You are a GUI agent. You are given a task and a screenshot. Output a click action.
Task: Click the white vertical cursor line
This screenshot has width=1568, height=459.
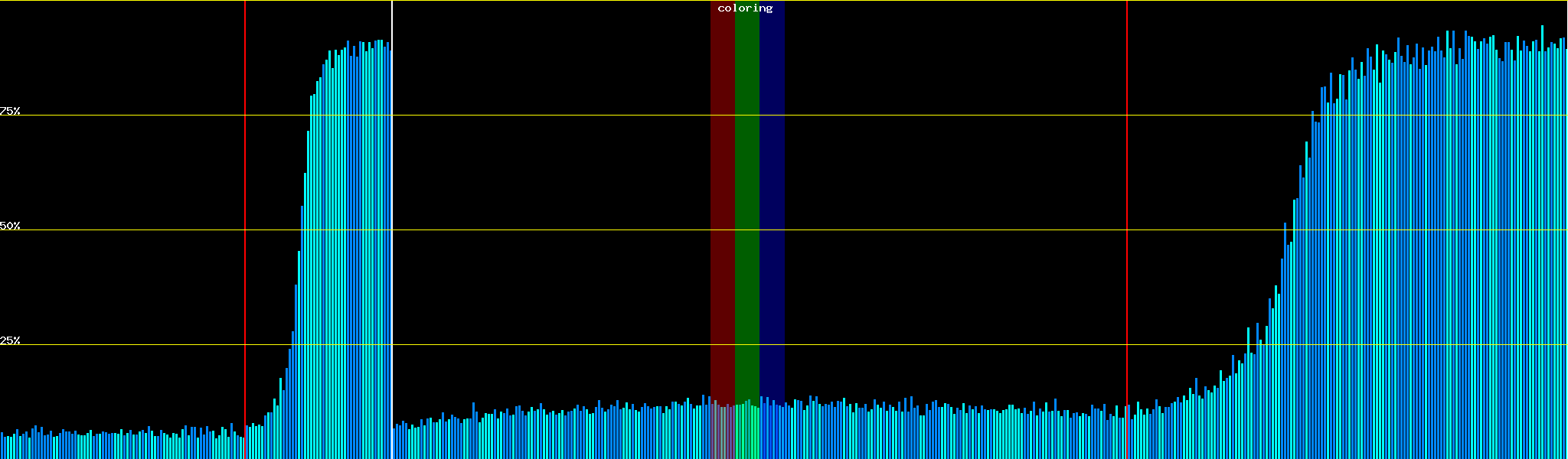pos(392,229)
